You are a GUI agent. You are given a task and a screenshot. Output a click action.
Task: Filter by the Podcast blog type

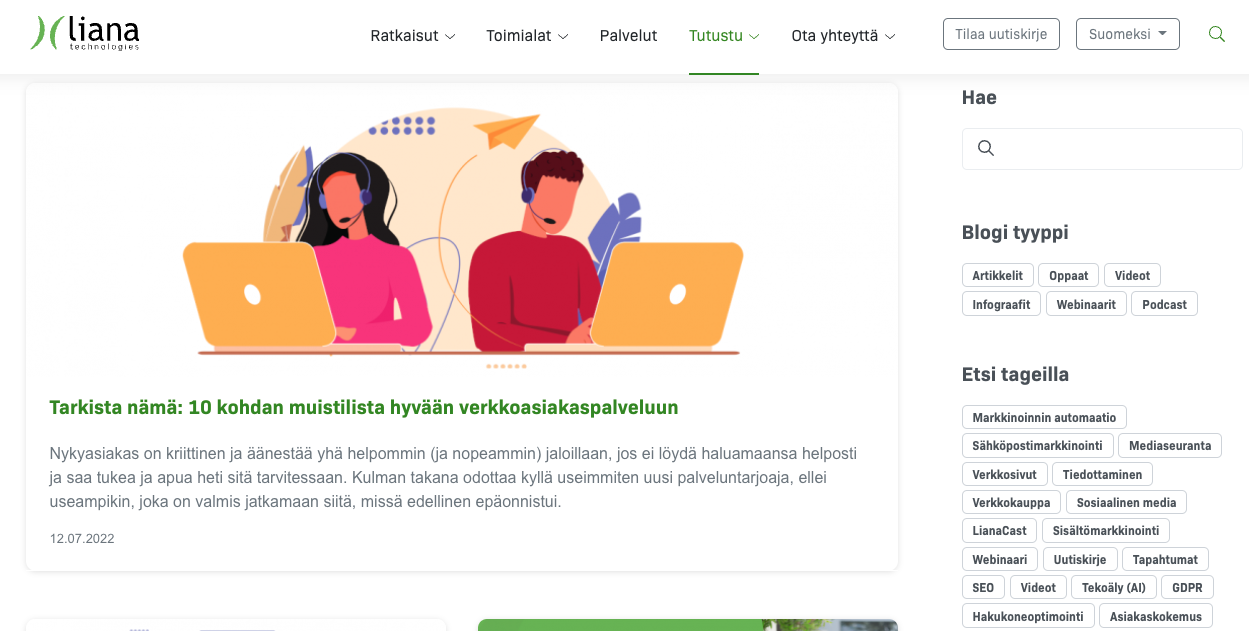tap(1164, 304)
